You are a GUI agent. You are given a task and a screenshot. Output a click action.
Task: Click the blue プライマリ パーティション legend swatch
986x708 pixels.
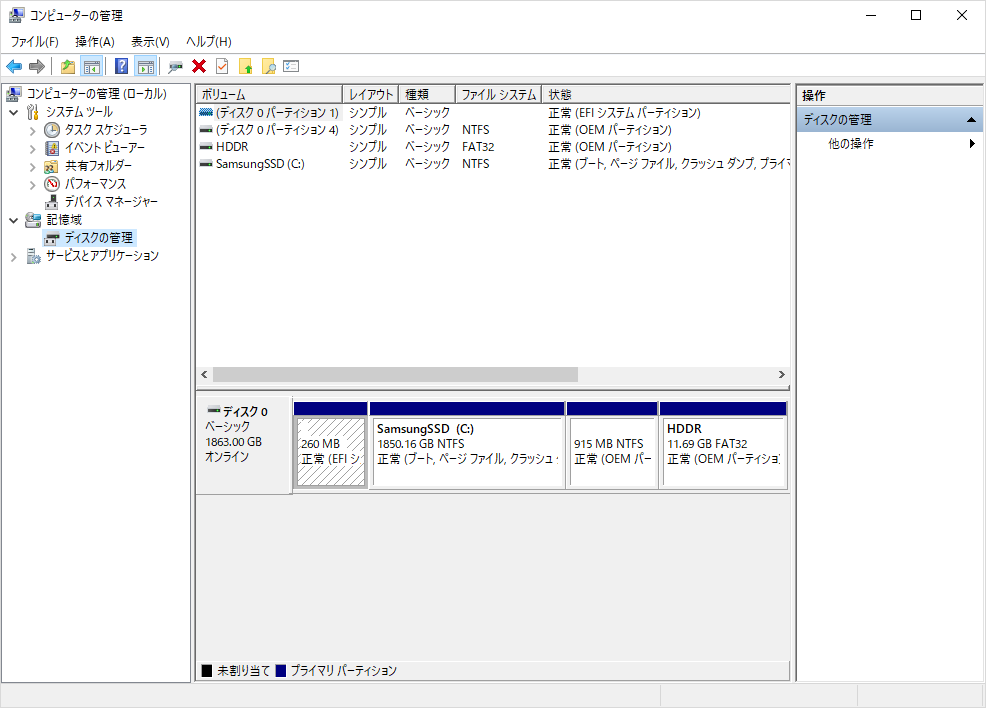(280, 671)
